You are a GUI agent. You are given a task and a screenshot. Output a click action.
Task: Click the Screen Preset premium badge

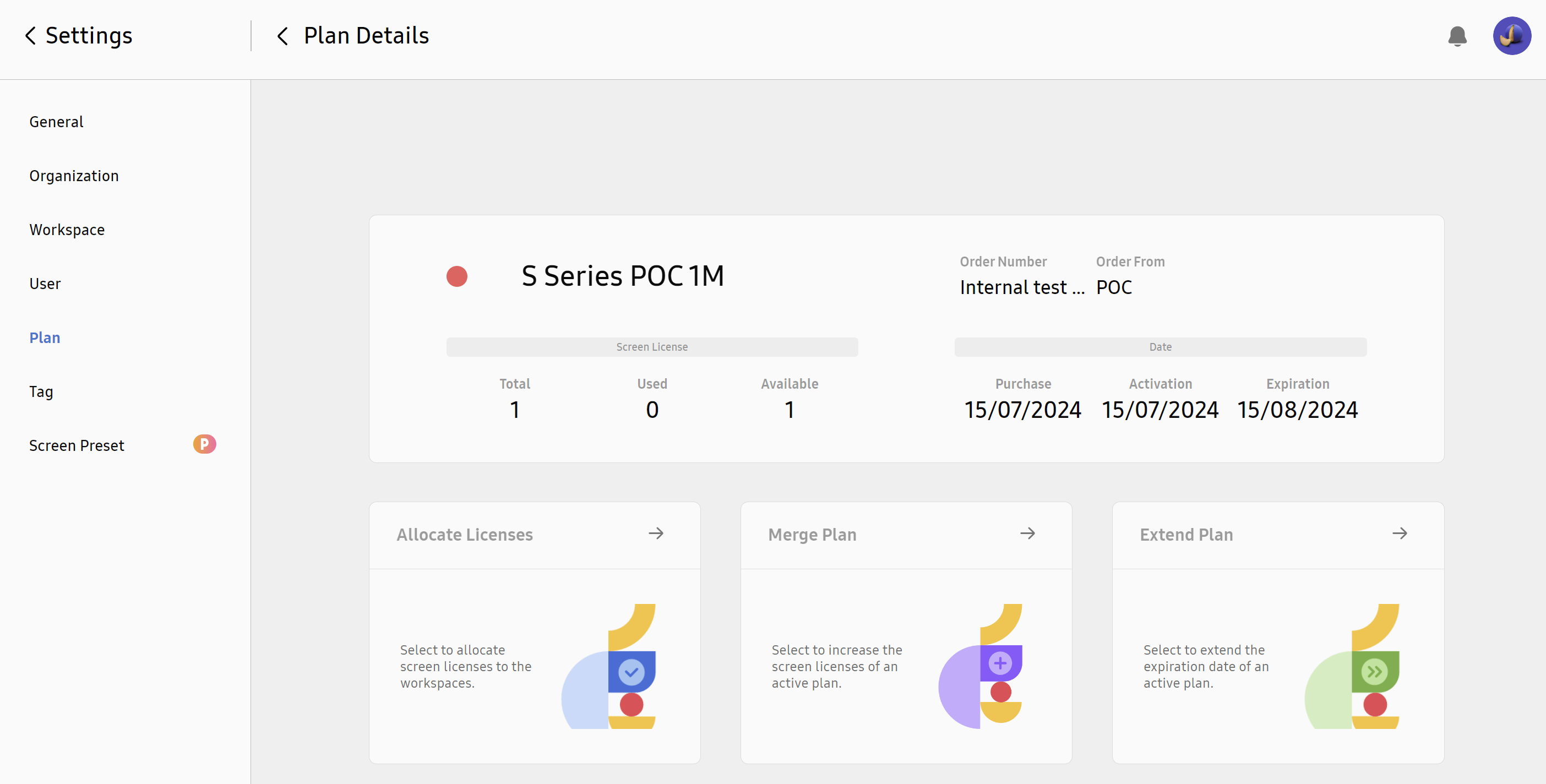(x=205, y=444)
